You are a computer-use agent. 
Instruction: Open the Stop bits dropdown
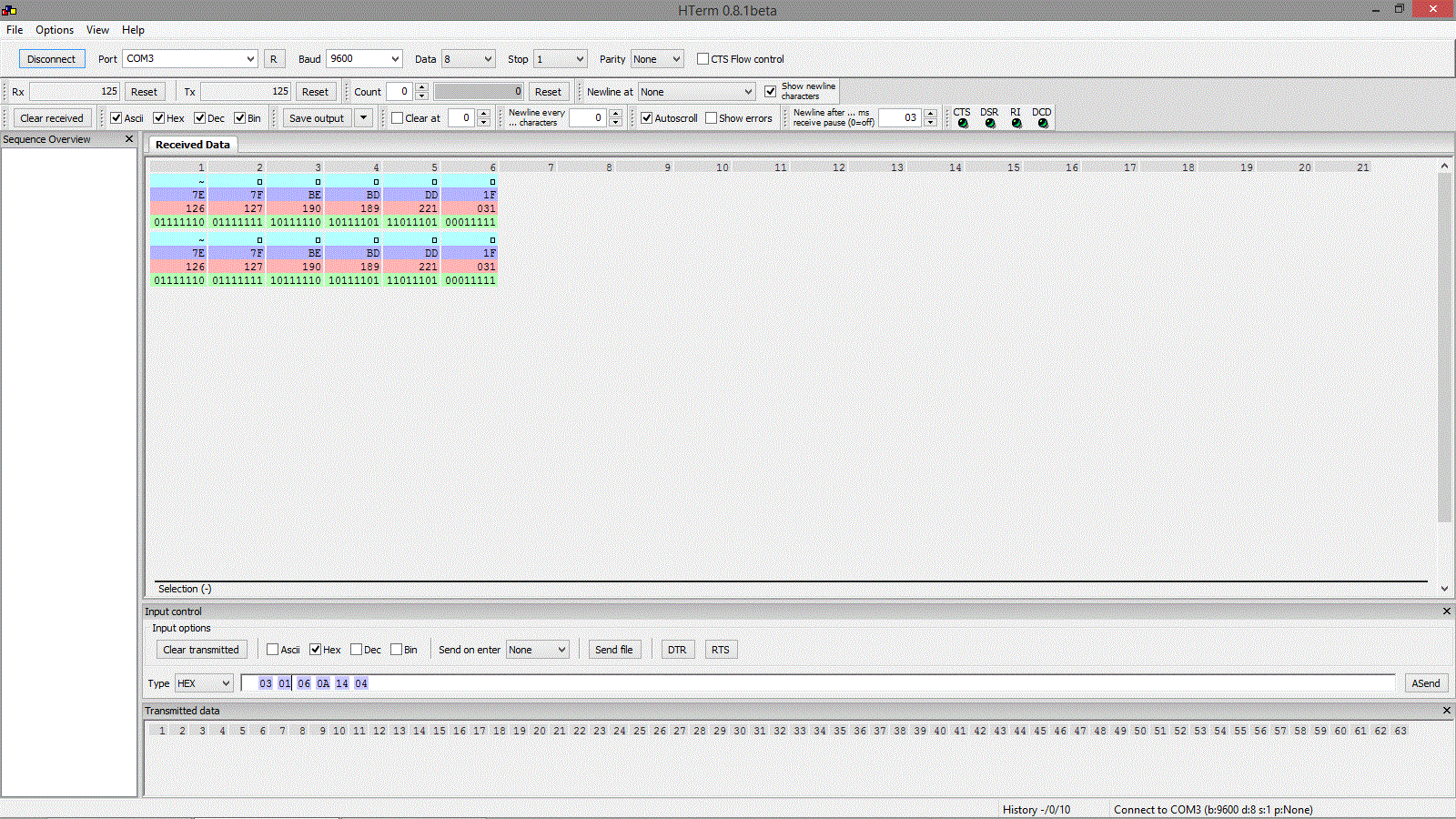(x=560, y=58)
